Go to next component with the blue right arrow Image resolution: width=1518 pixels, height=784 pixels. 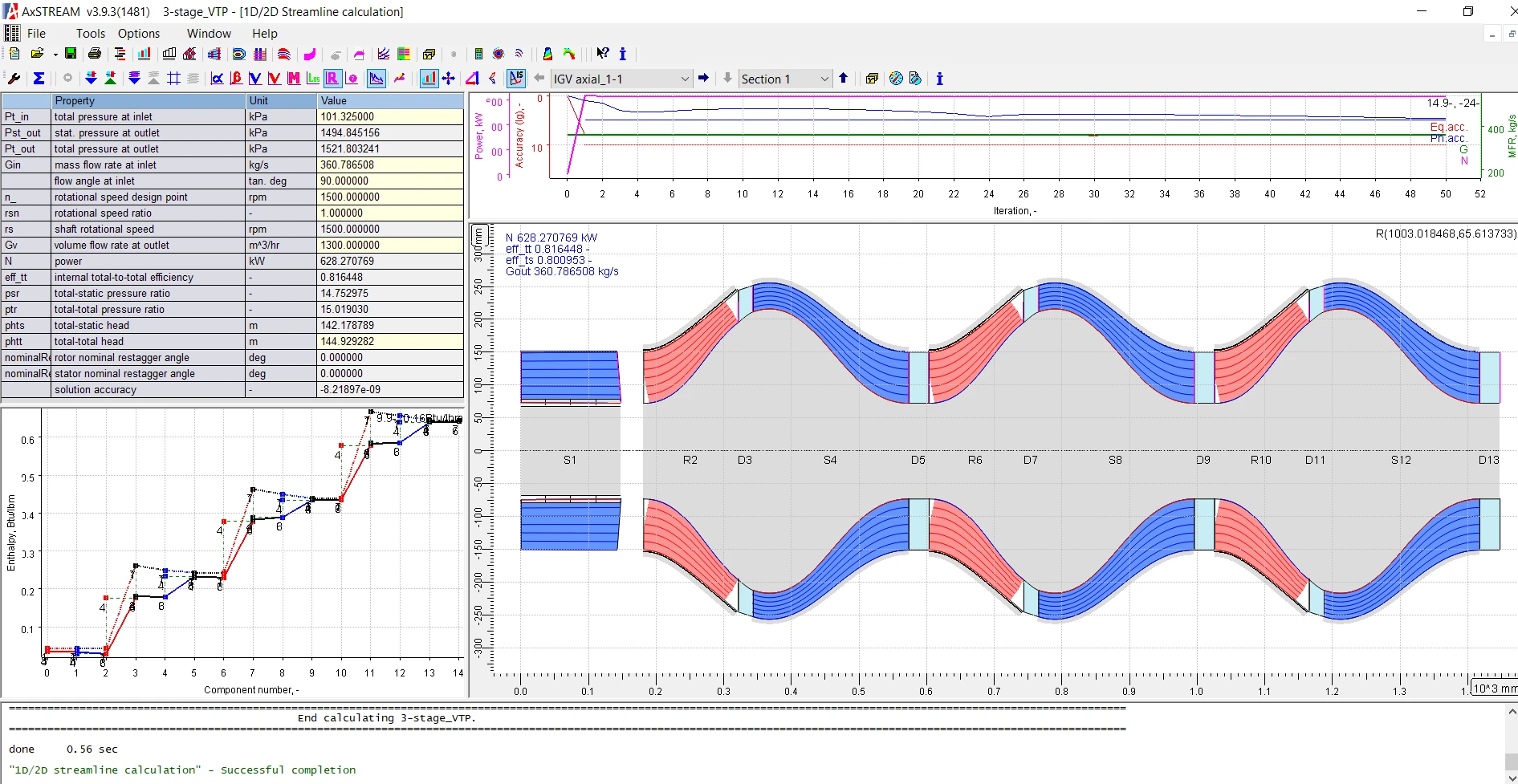(703, 78)
